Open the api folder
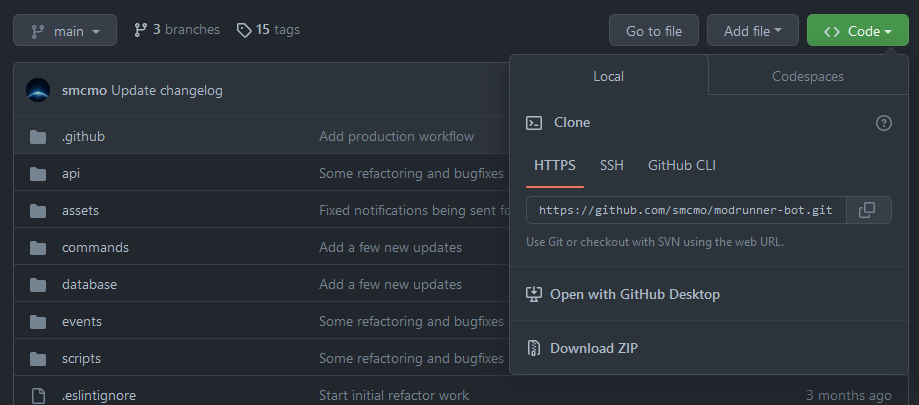The width and height of the screenshot is (919, 405). 71,173
